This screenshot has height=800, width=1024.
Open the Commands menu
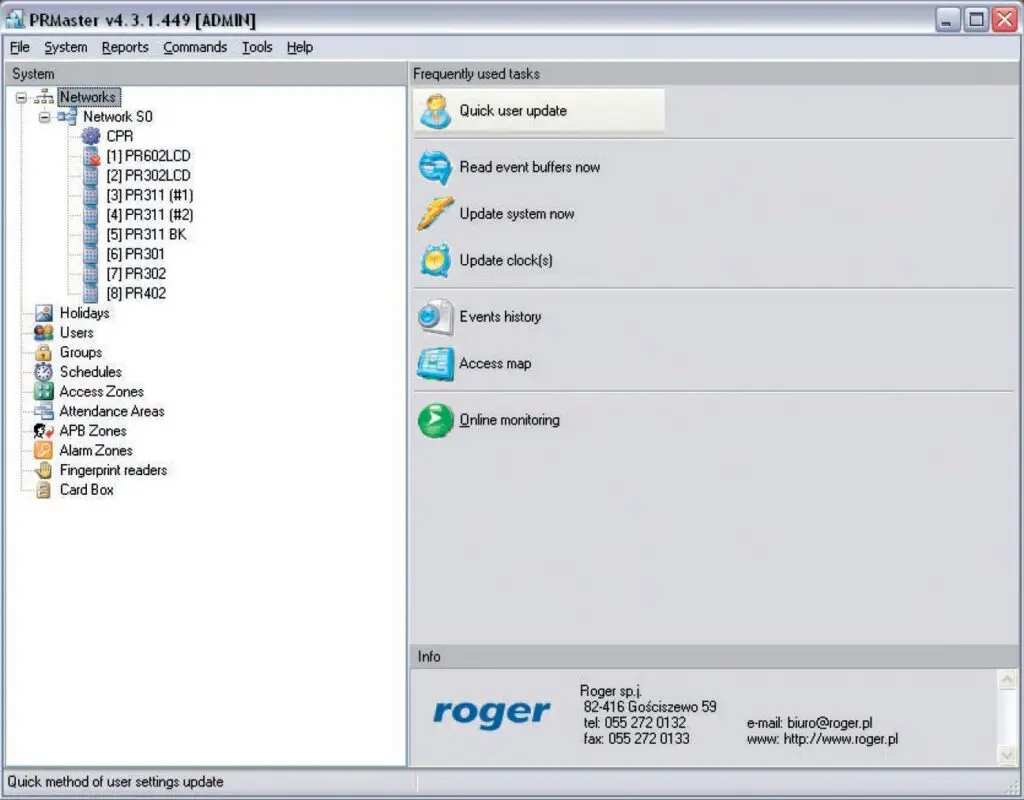tap(195, 47)
